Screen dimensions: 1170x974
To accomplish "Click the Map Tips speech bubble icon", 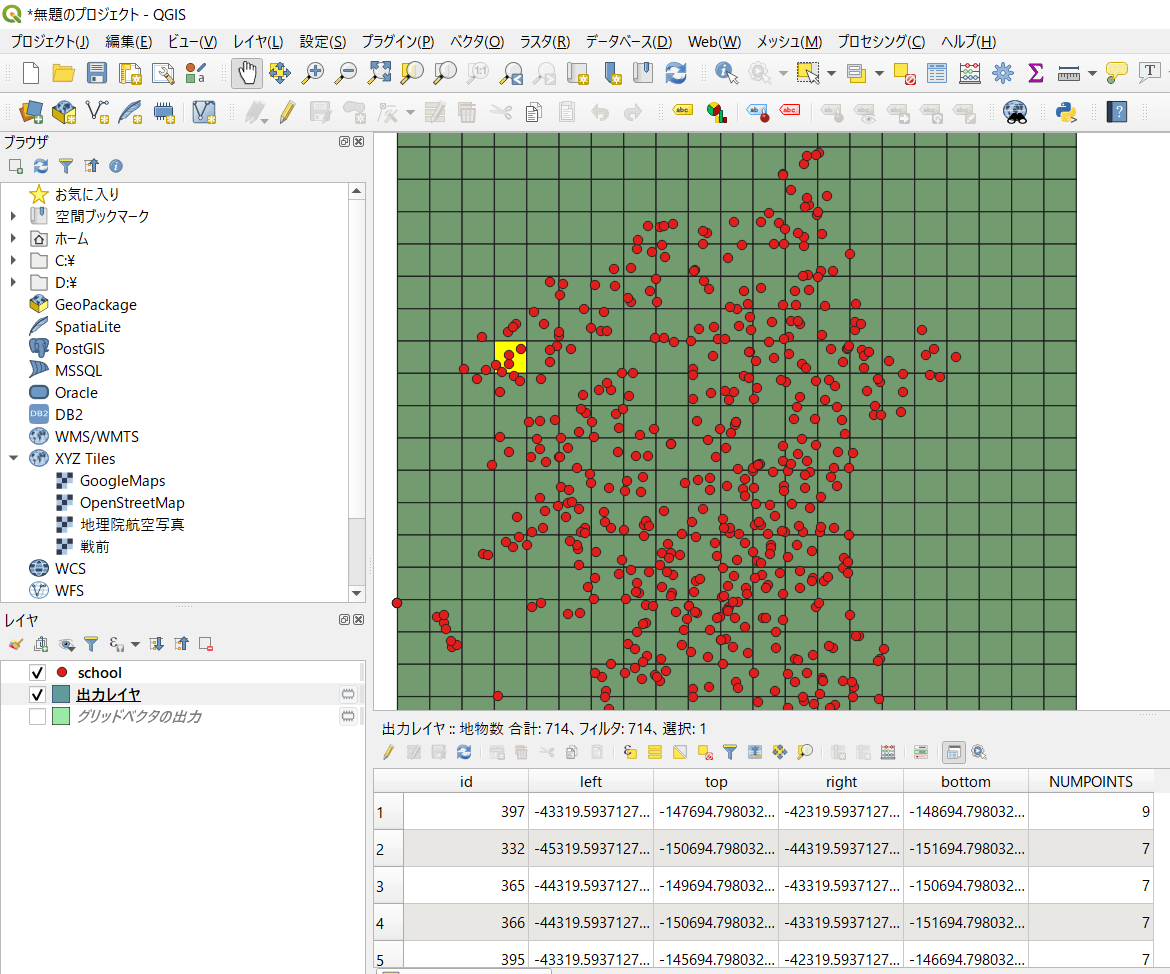I will [x=1116, y=73].
